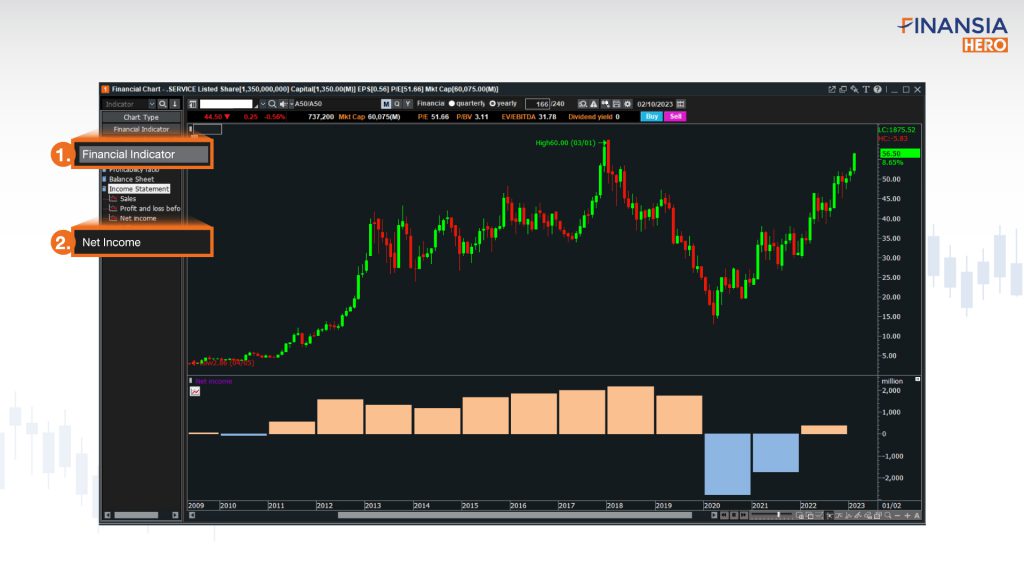Screen dimensions: 1024x576
Task: Click the playback speed slider handle
Action: coord(778,515)
